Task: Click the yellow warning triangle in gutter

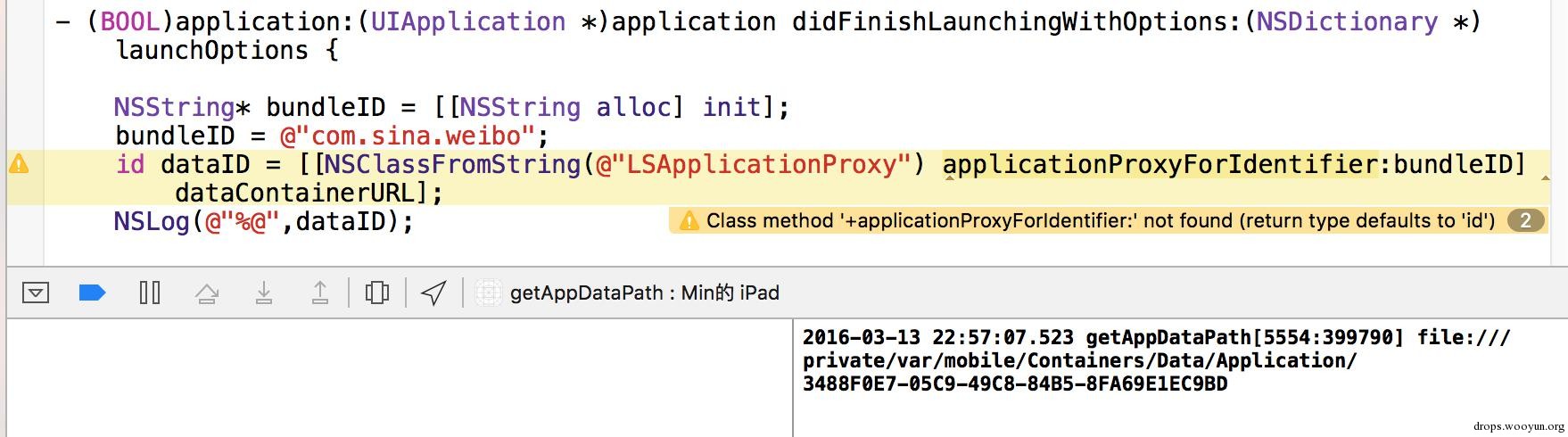Action: pyautogui.click(x=19, y=164)
